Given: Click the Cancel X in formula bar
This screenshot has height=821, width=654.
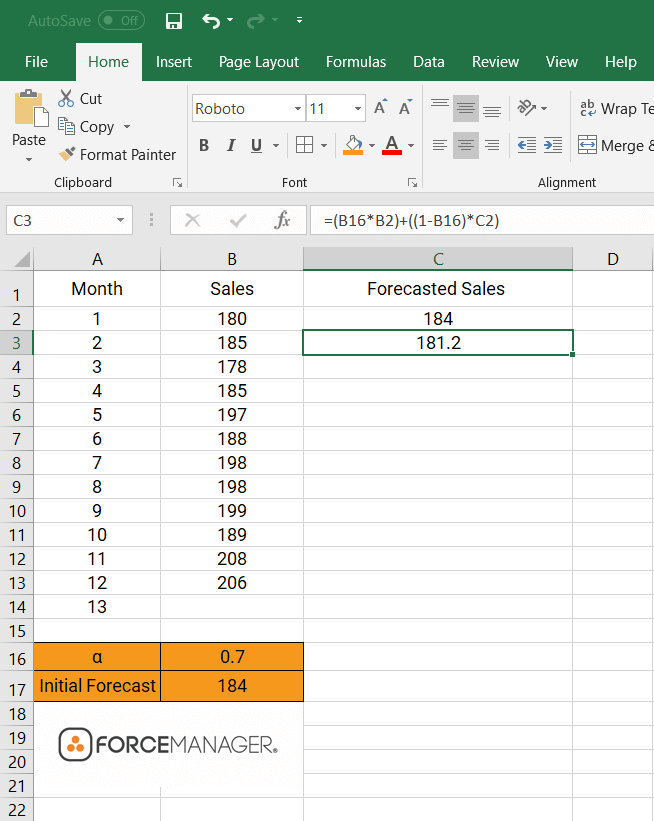Looking at the screenshot, I should [x=192, y=220].
